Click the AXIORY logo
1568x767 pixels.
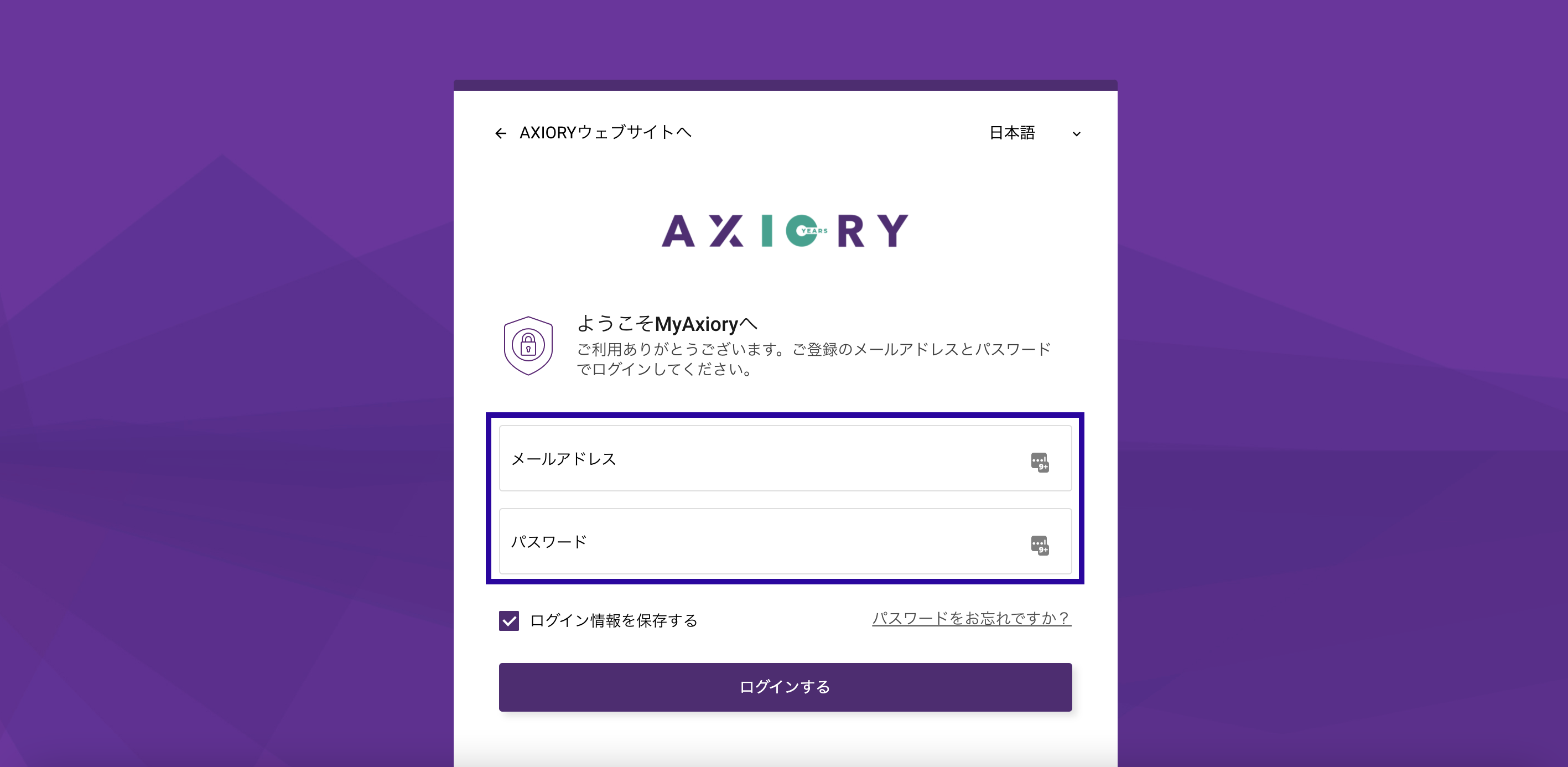(785, 231)
